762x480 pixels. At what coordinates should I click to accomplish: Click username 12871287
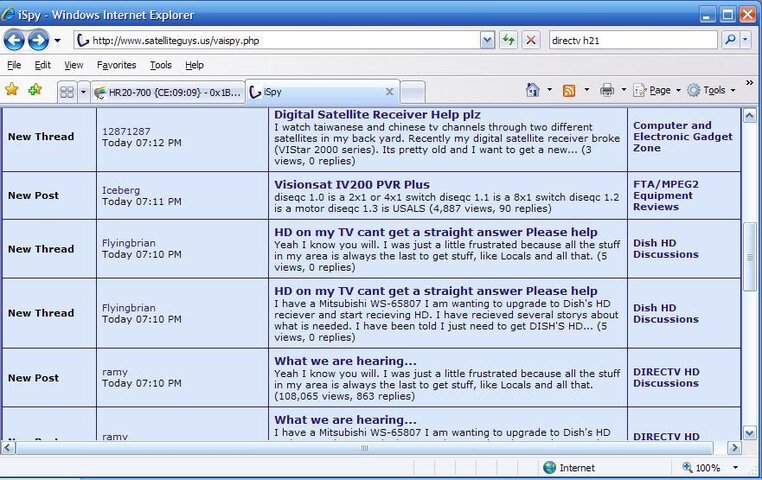click(126, 131)
